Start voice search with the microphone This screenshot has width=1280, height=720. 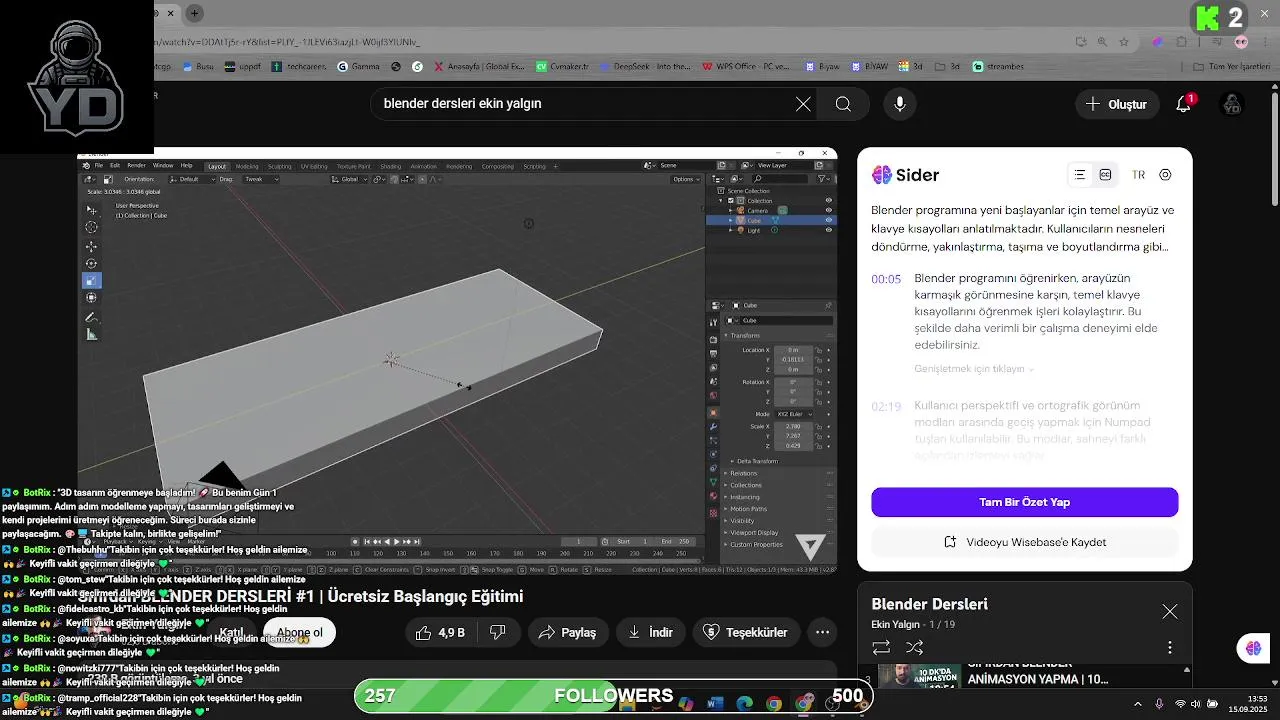[900, 104]
